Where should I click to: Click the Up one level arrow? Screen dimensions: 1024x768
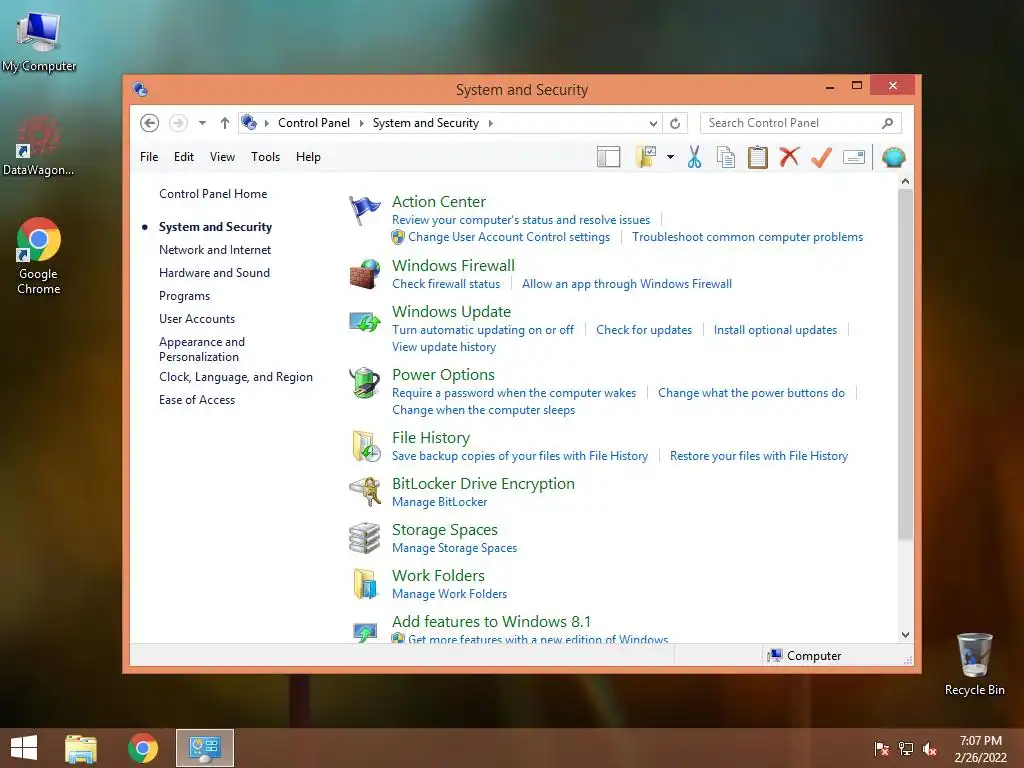click(x=225, y=123)
